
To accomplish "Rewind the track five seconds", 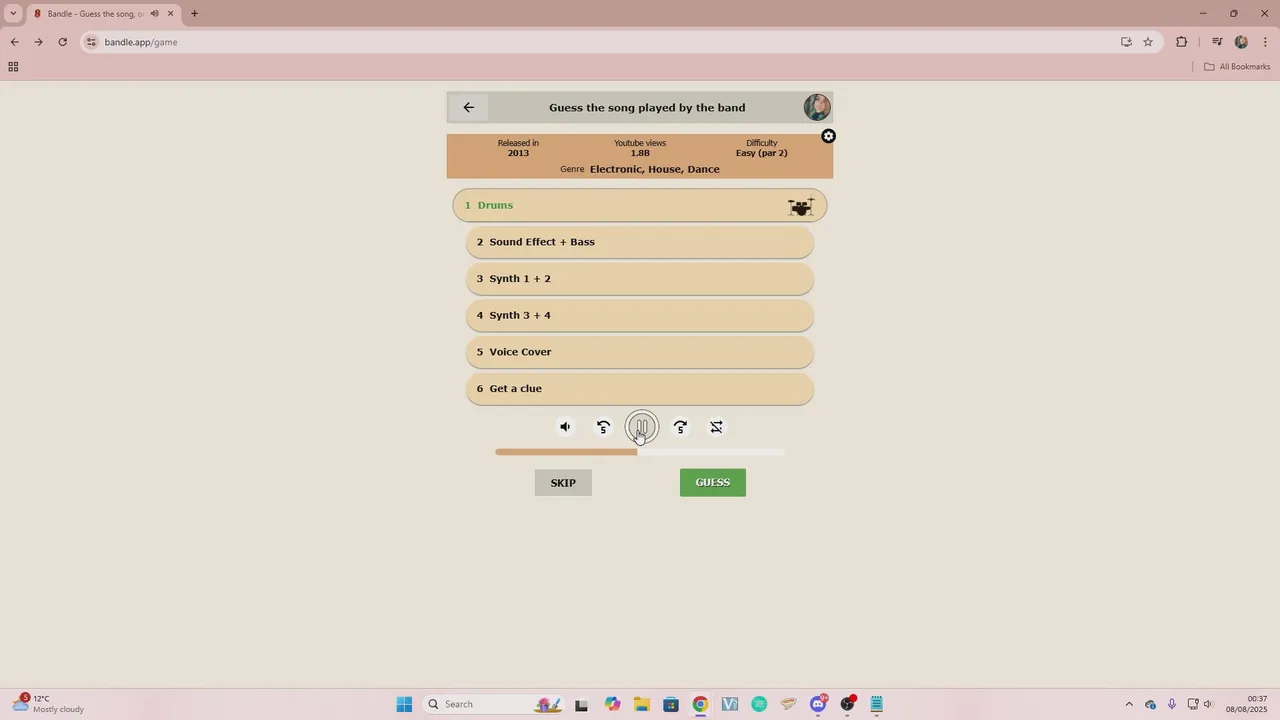I will [603, 427].
